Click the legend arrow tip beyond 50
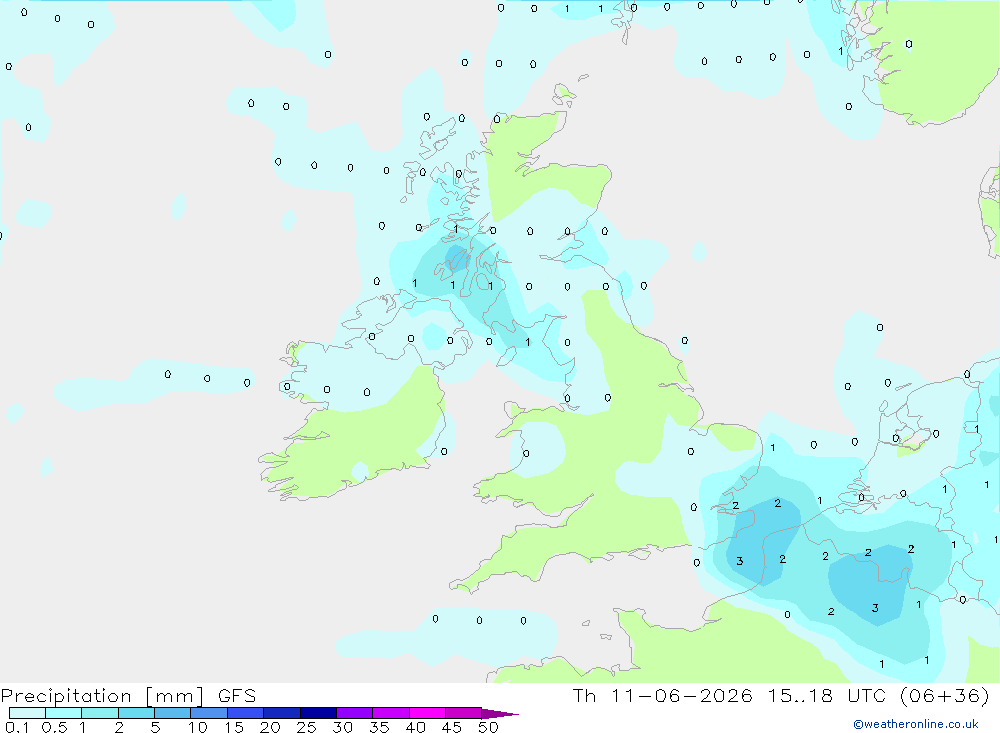 [x=500, y=714]
